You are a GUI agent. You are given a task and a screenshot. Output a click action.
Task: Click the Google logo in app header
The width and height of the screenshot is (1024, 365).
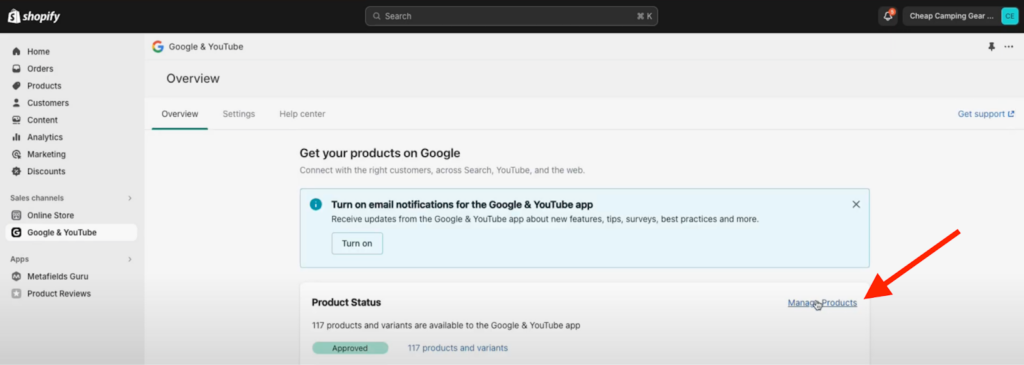click(158, 46)
